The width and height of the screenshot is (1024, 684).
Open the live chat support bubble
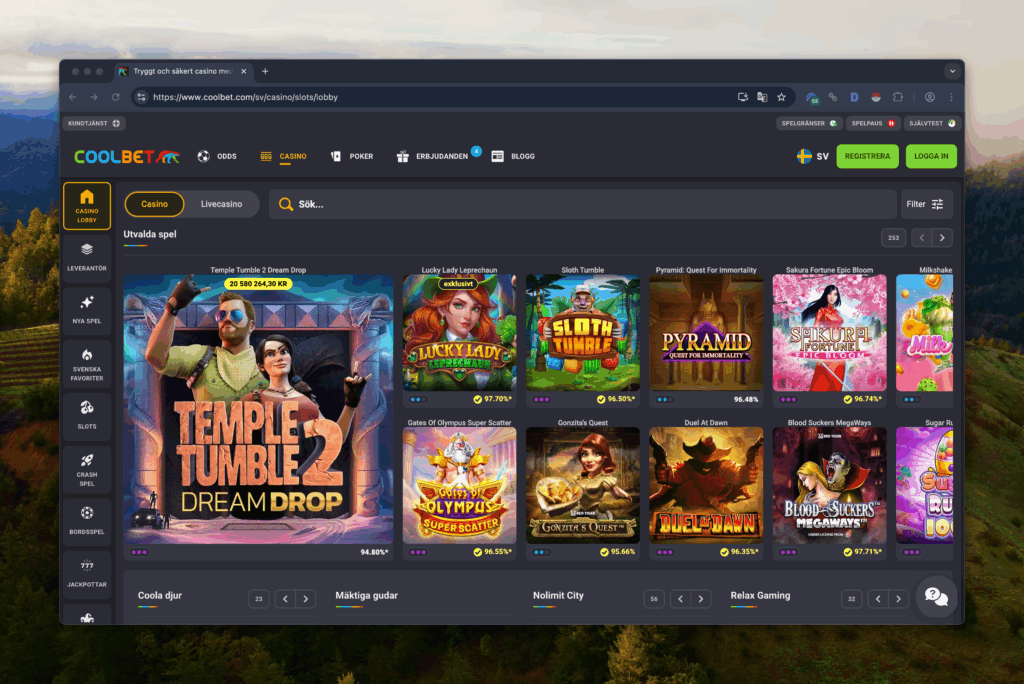[x=936, y=596]
